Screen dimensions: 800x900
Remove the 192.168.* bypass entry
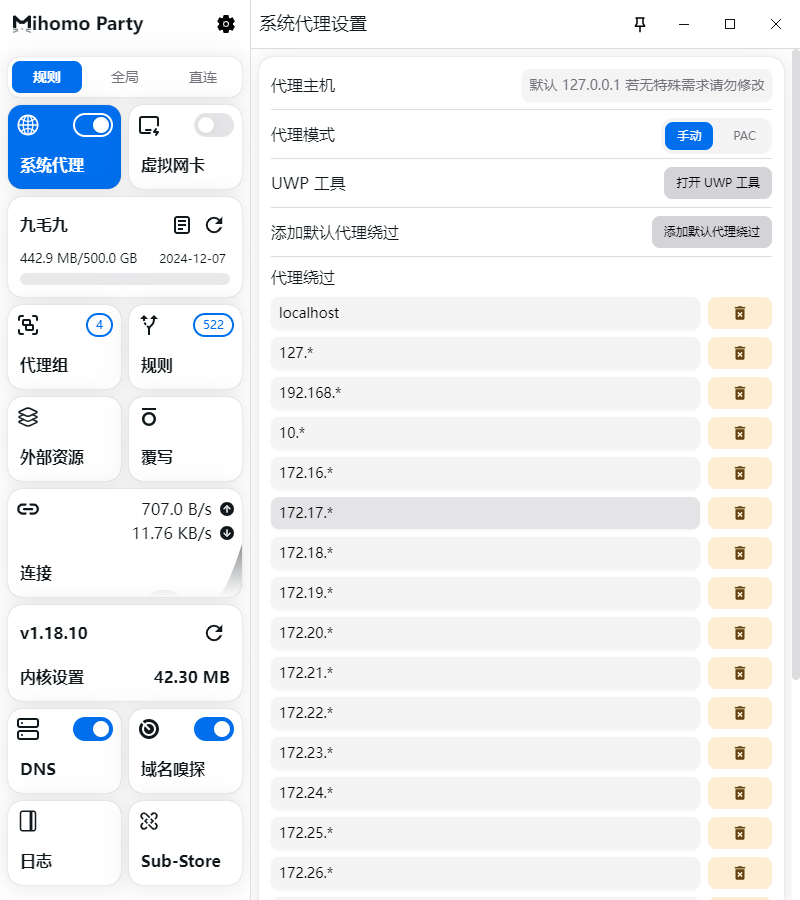coord(739,393)
